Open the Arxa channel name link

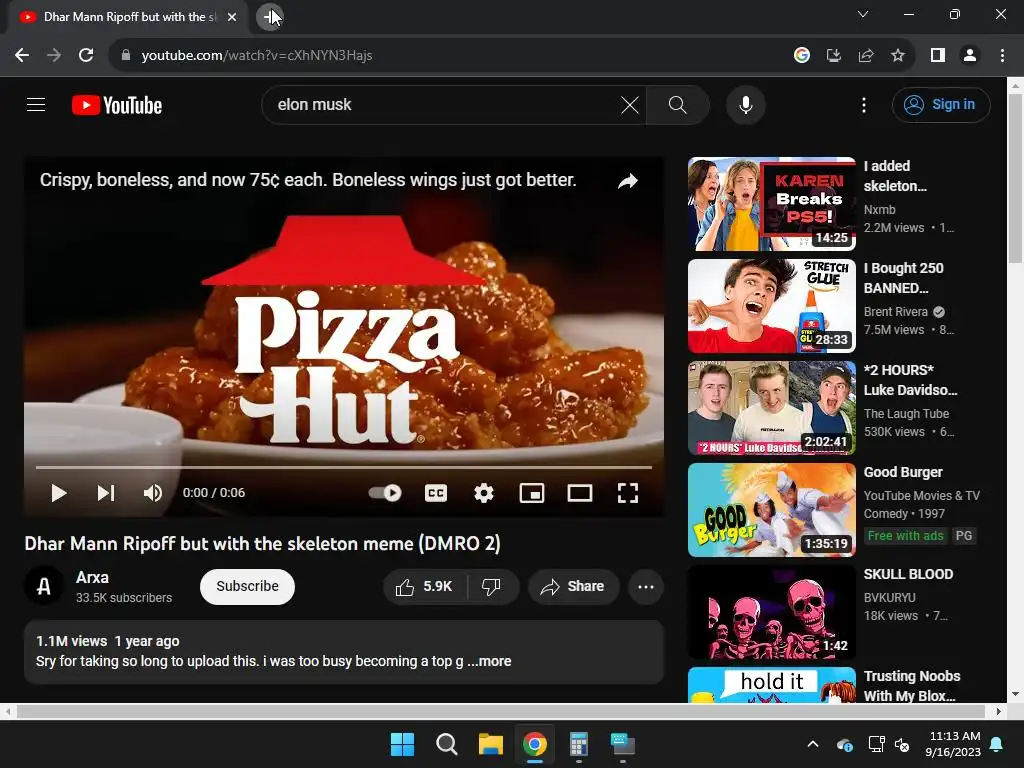(92, 577)
